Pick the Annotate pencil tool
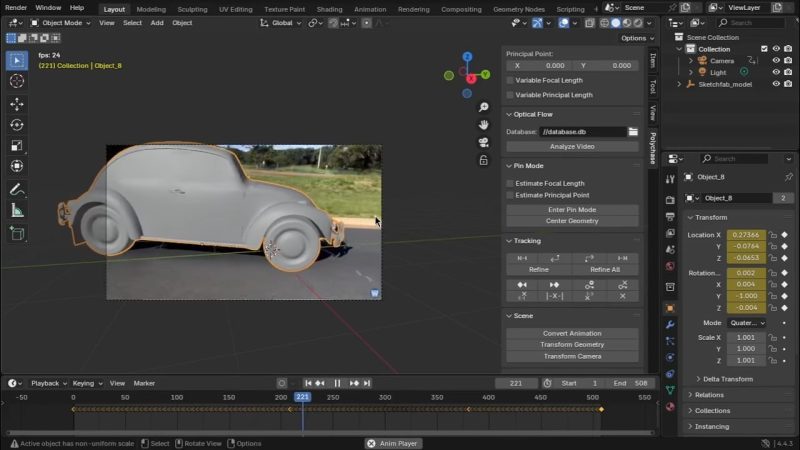Screen dimensions: 800x450 [x=17, y=189]
